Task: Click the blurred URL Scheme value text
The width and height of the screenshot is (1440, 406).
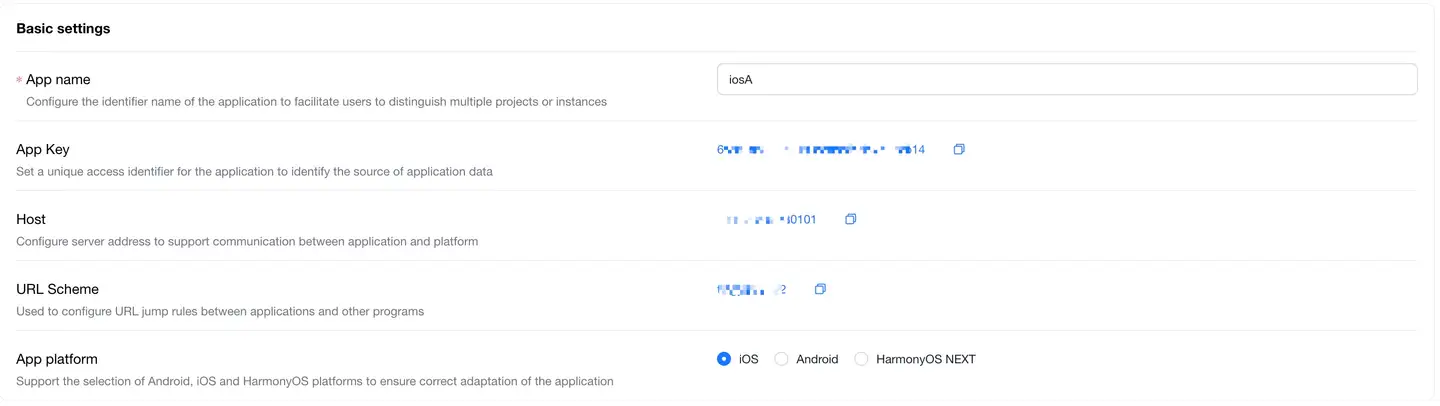Action: [x=751, y=289]
